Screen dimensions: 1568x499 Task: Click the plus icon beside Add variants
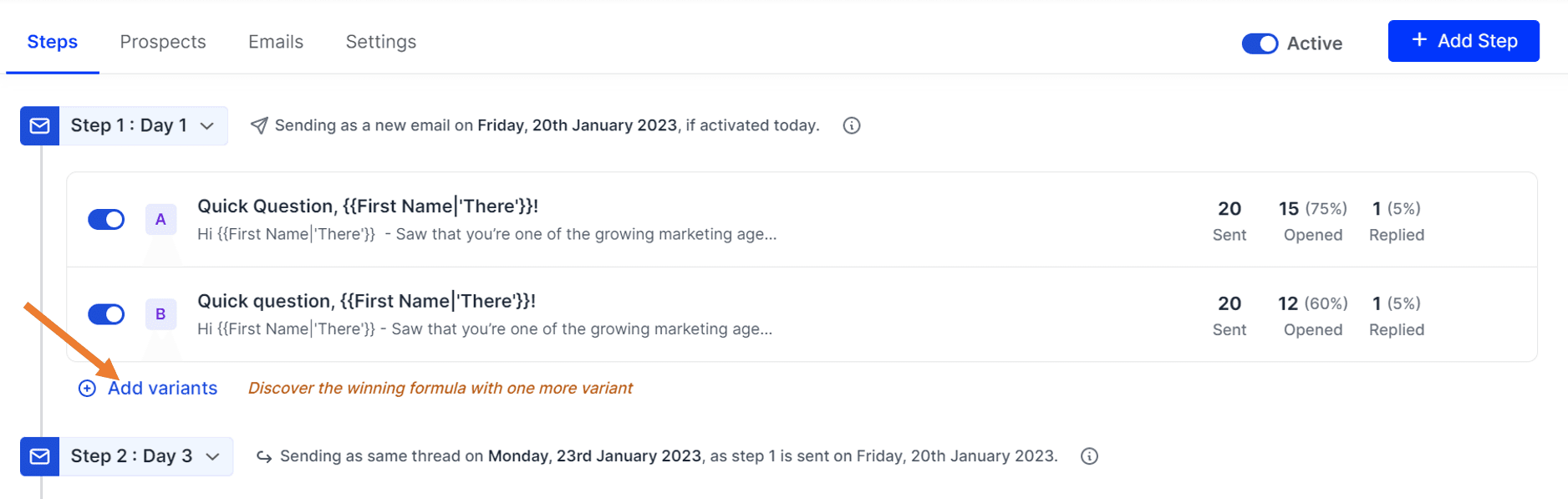[87, 388]
